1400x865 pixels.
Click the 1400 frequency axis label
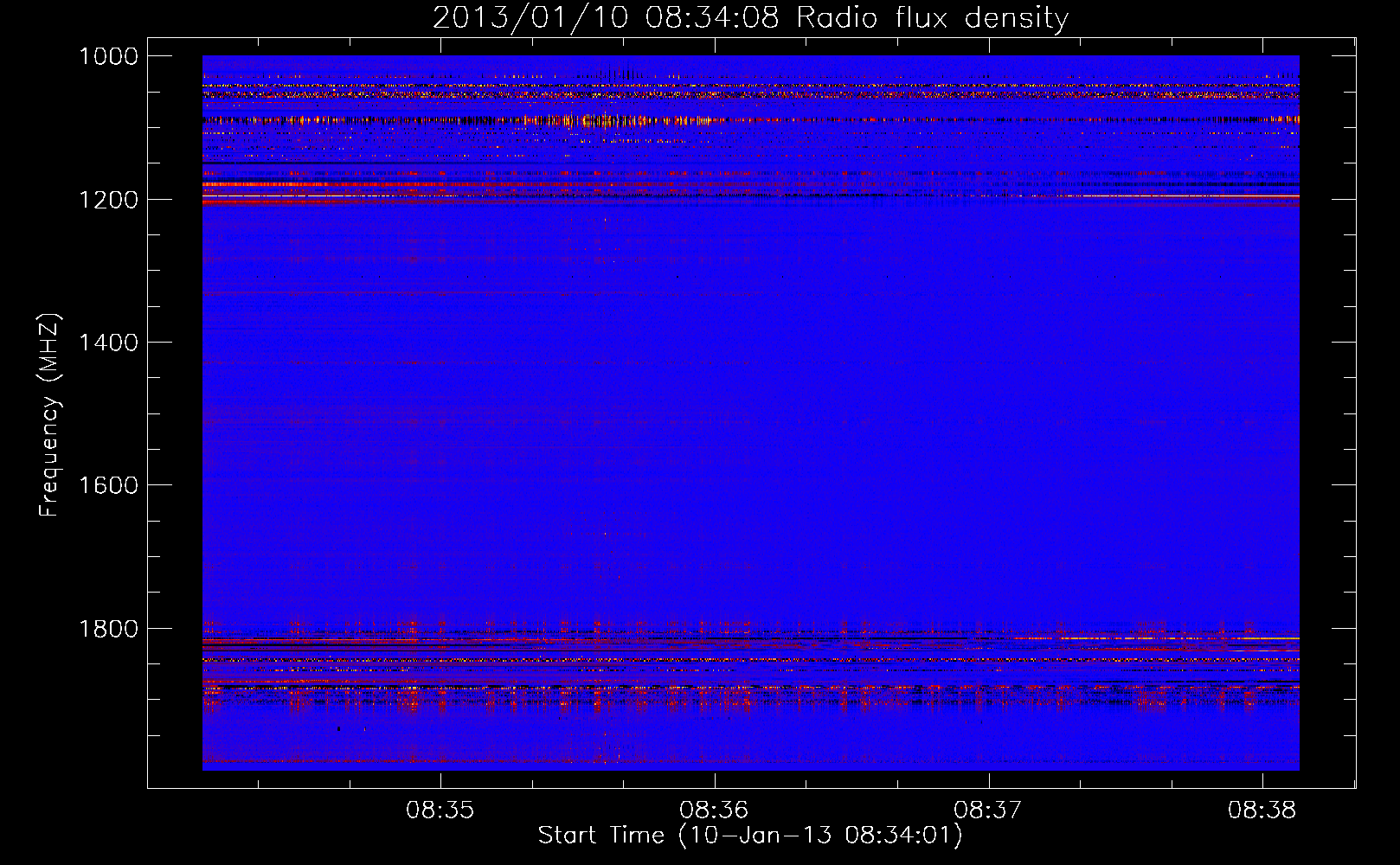click(108, 343)
